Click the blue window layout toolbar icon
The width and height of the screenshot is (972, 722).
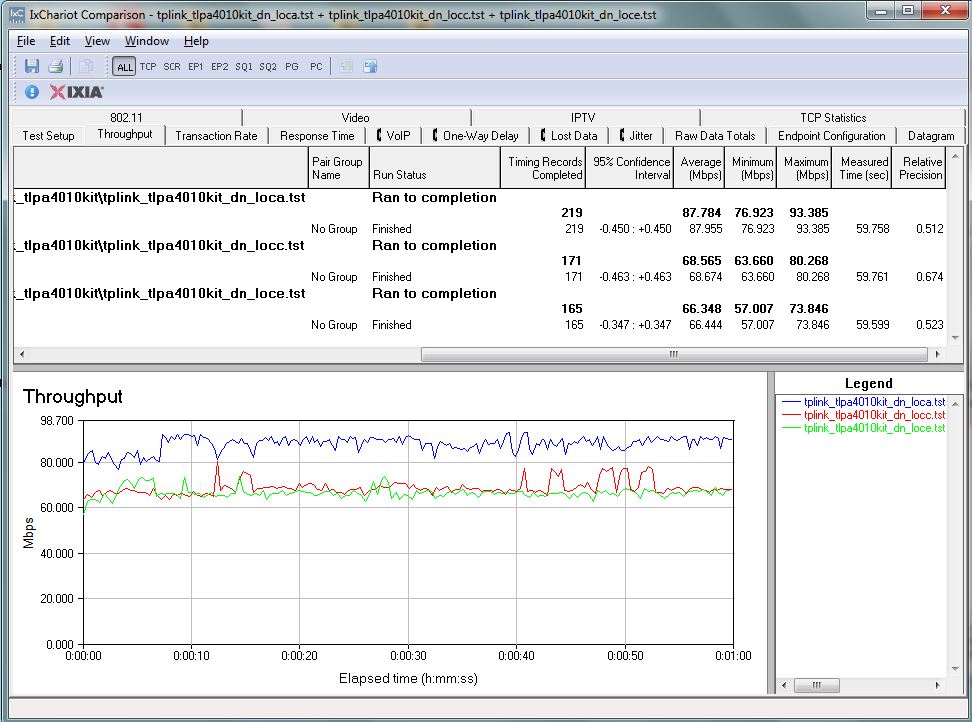point(370,66)
